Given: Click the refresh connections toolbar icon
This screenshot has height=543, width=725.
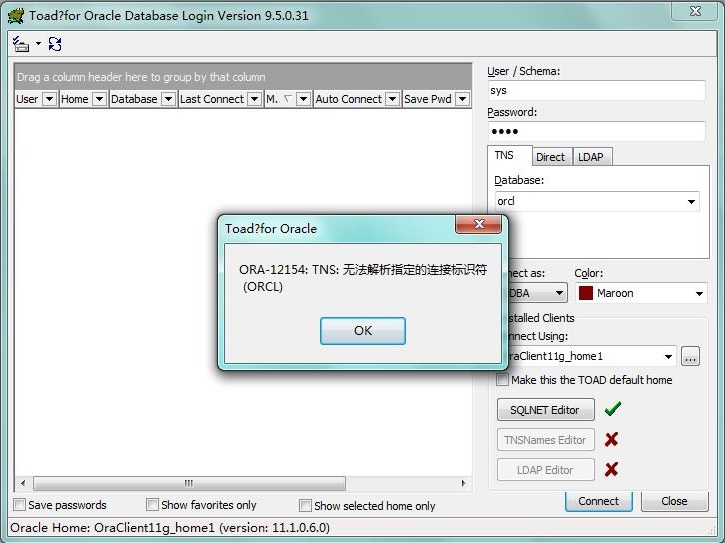Looking at the screenshot, I should pyautogui.click(x=55, y=44).
